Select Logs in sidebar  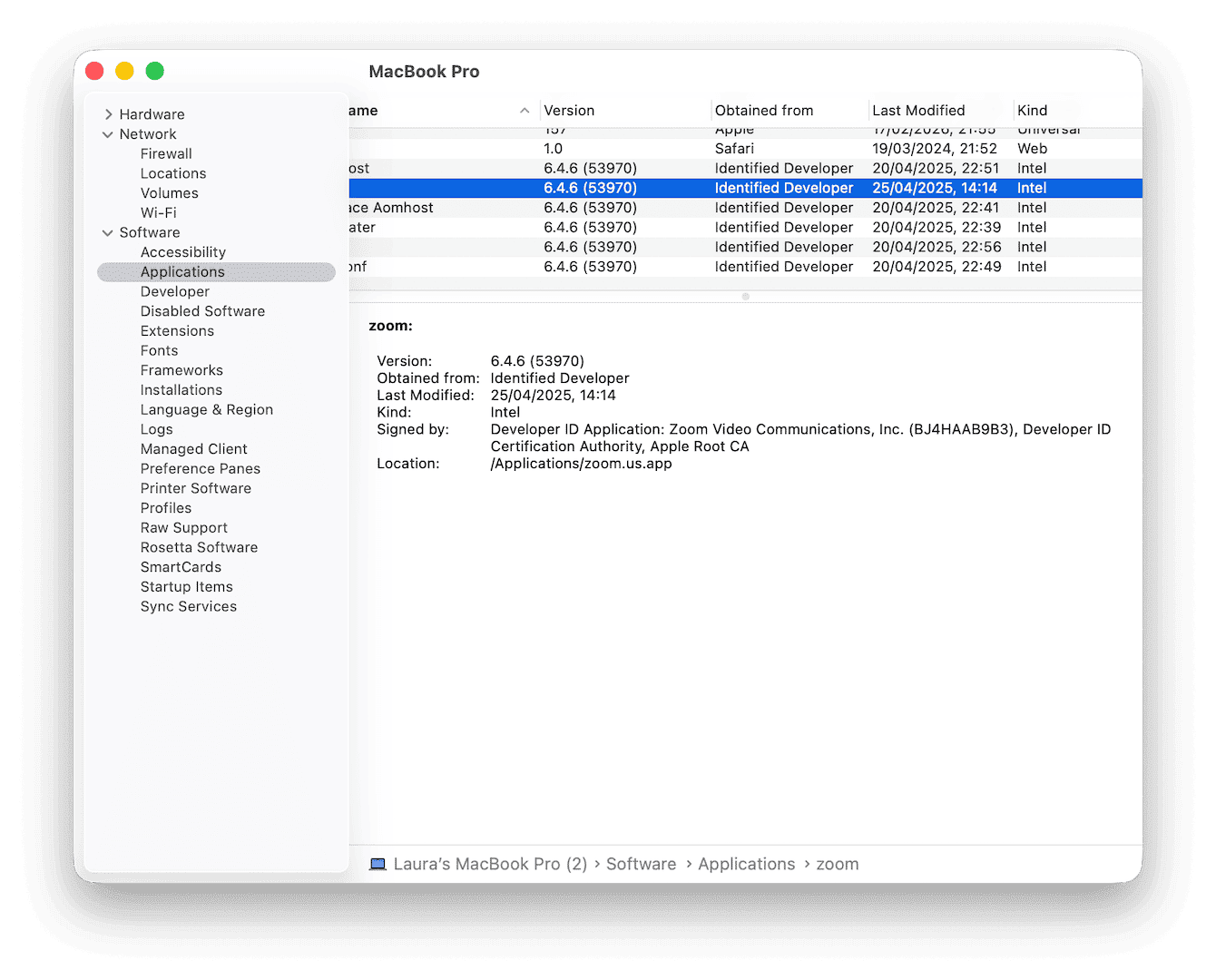[x=157, y=429]
